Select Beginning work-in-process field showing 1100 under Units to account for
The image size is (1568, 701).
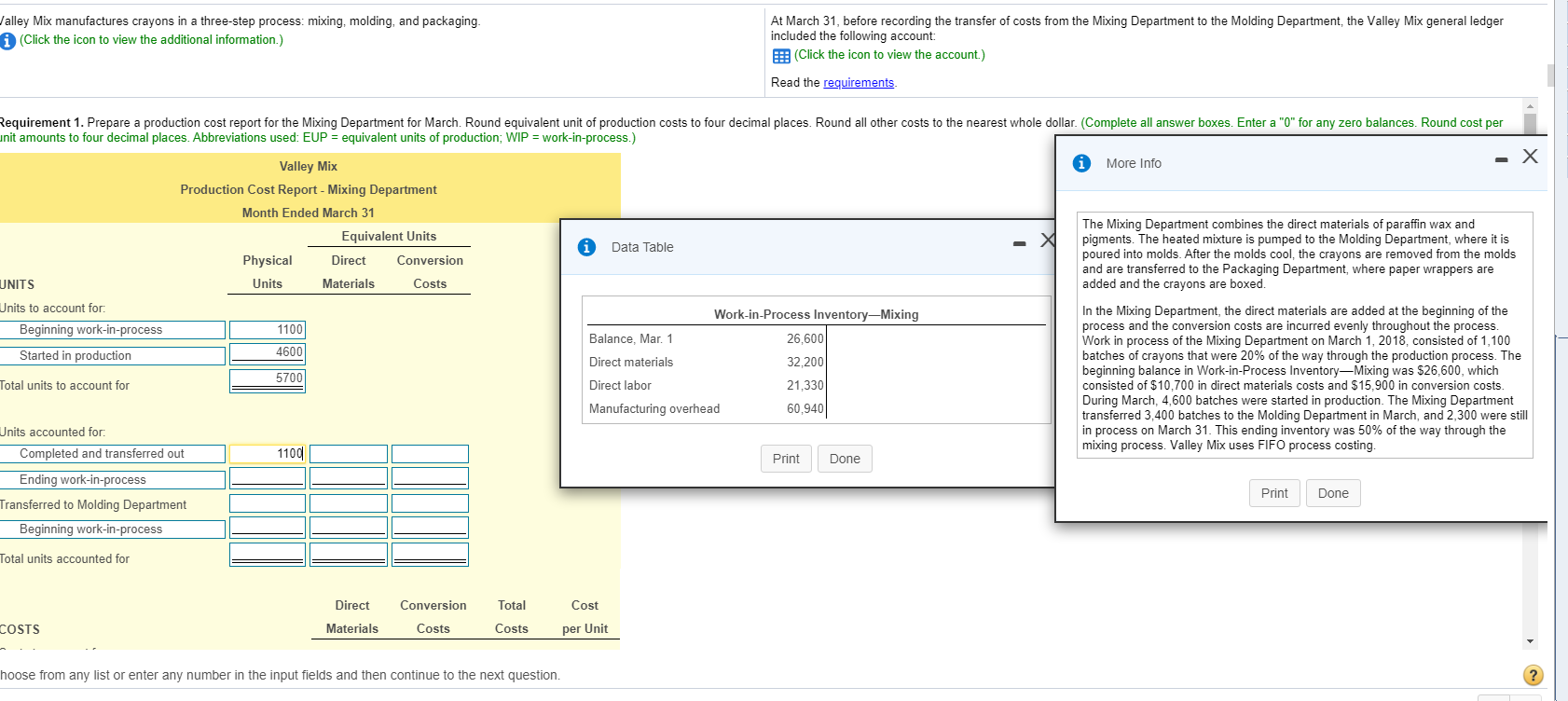268,330
